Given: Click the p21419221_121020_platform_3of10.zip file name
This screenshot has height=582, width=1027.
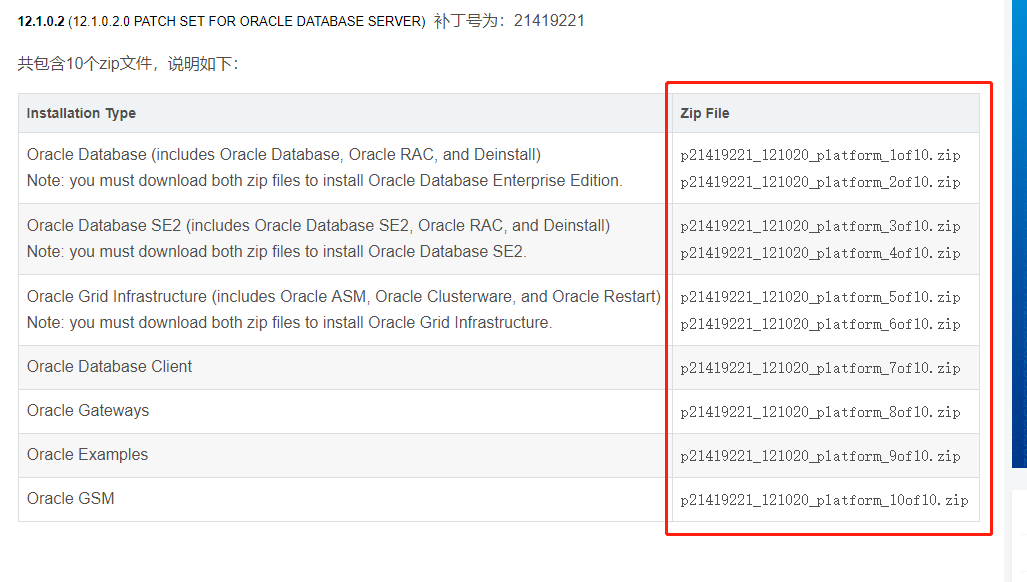Looking at the screenshot, I should click(x=820, y=226).
